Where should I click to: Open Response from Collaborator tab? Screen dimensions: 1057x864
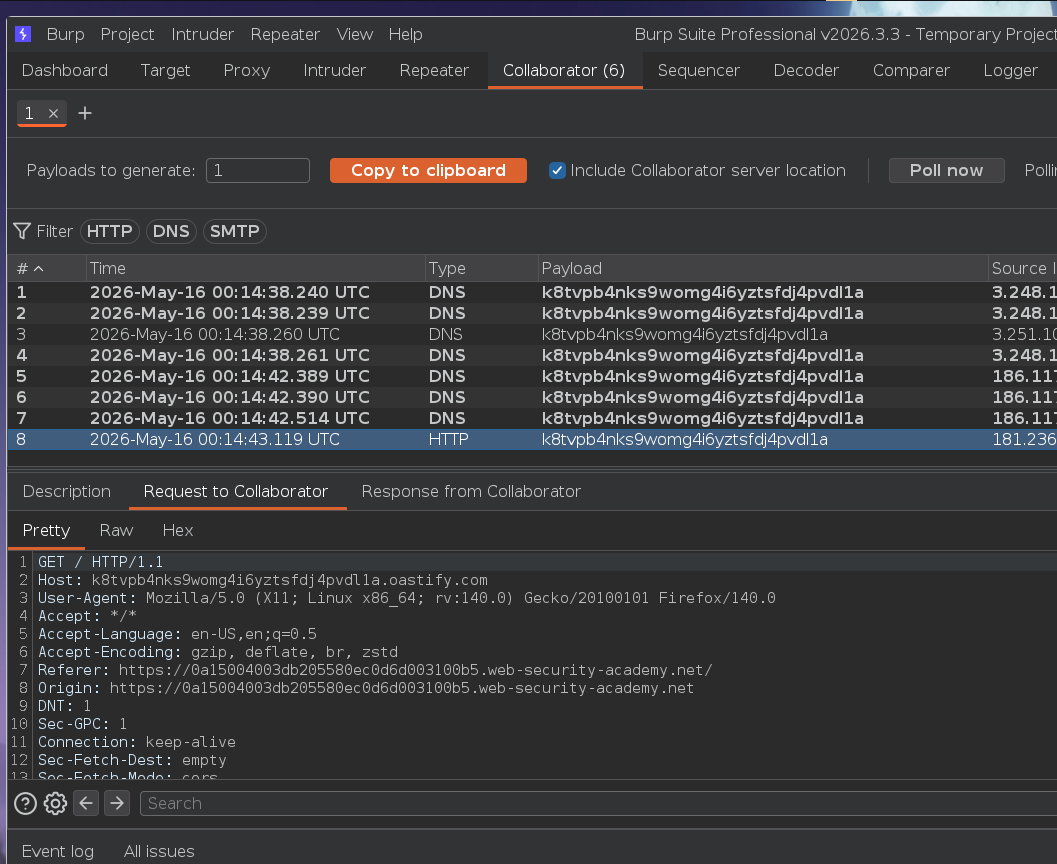coord(471,491)
